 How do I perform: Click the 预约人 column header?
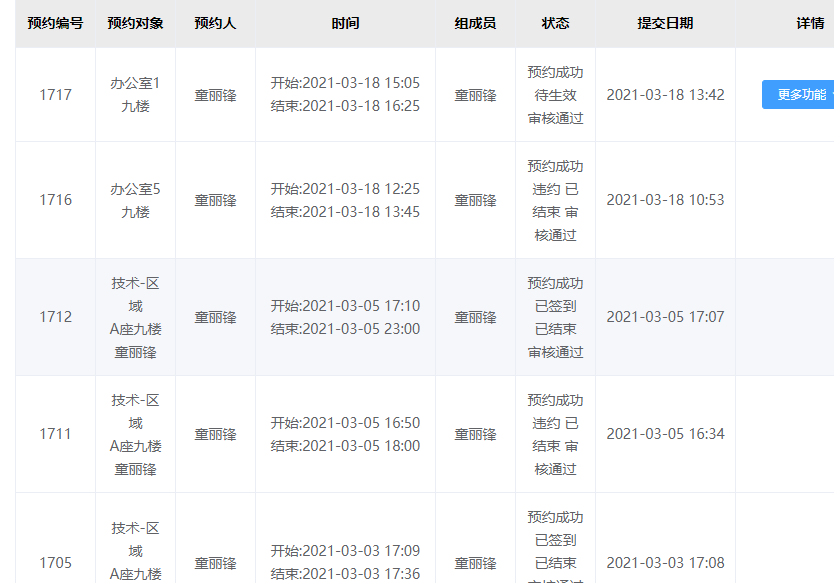(x=215, y=23)
